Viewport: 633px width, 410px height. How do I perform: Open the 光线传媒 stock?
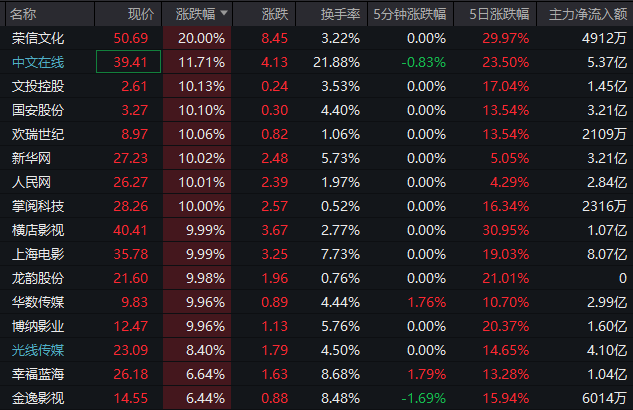click(38, 350)
